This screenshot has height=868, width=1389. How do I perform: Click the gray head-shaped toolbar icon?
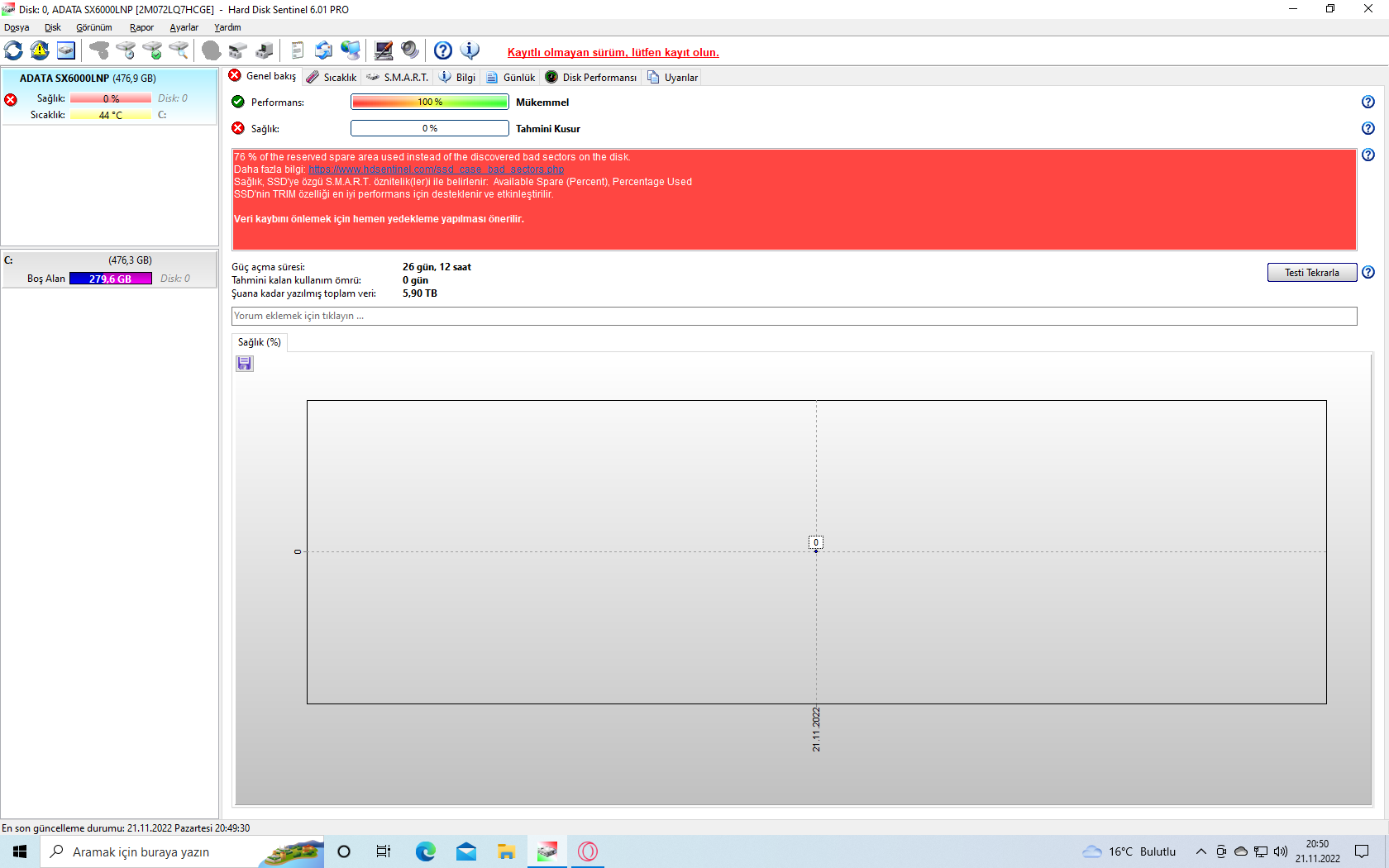click(x=212, y=50)
